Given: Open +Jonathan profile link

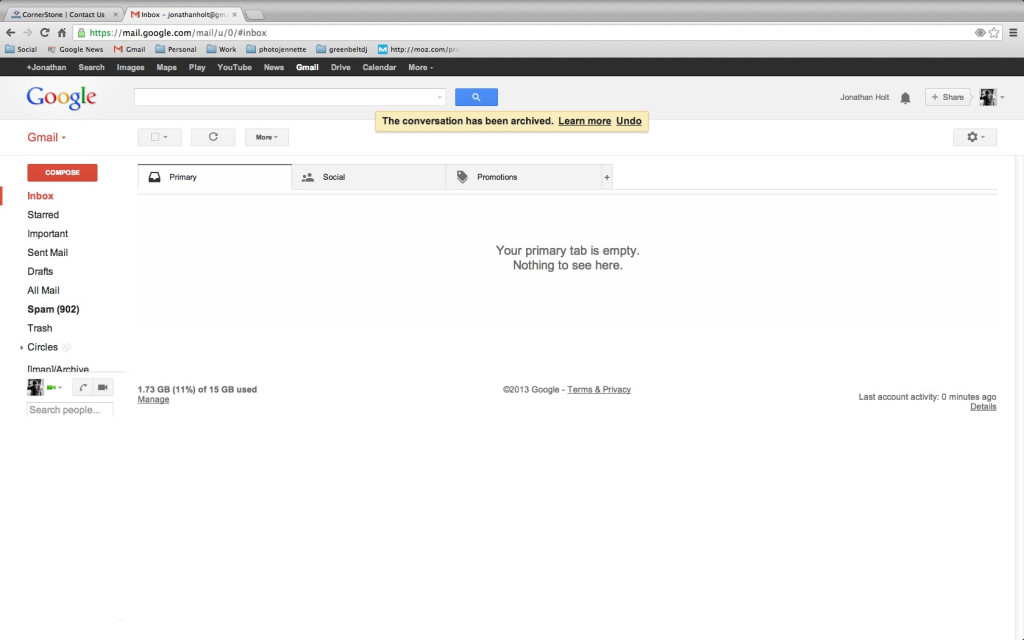Looking at the screenshot, I should (46, 67).
